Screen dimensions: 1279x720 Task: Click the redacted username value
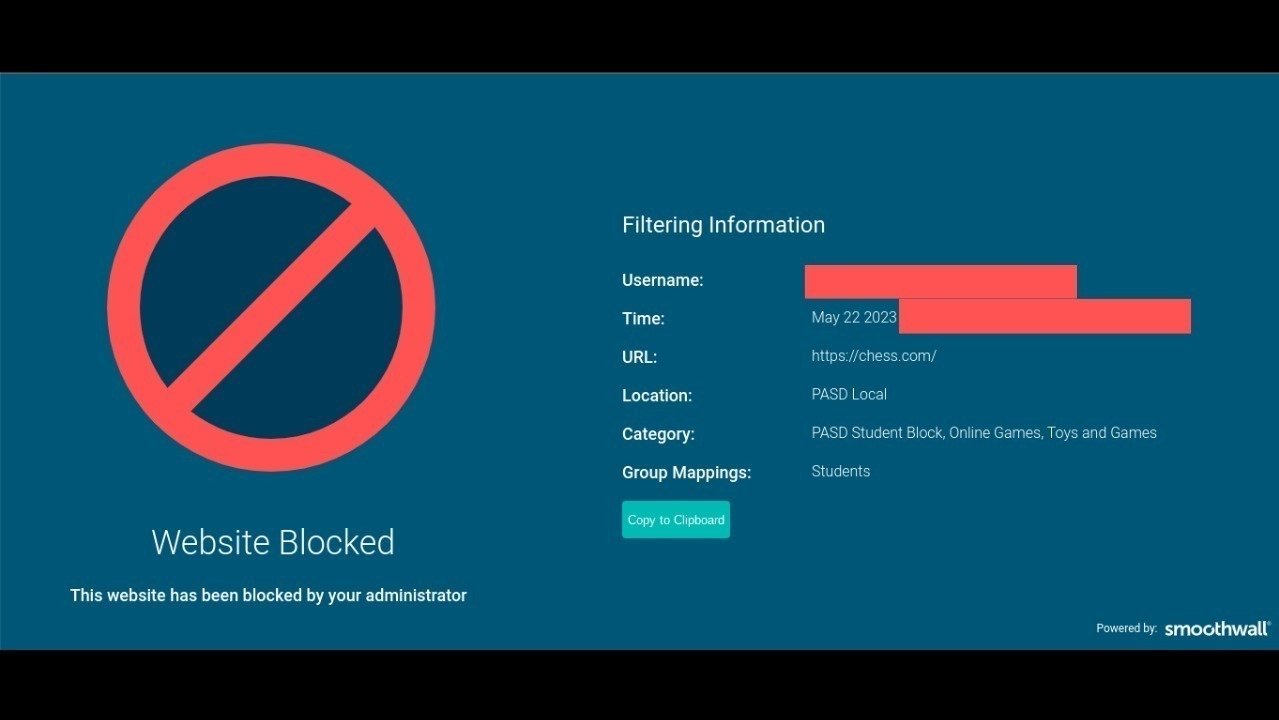[x=940, y=282]
